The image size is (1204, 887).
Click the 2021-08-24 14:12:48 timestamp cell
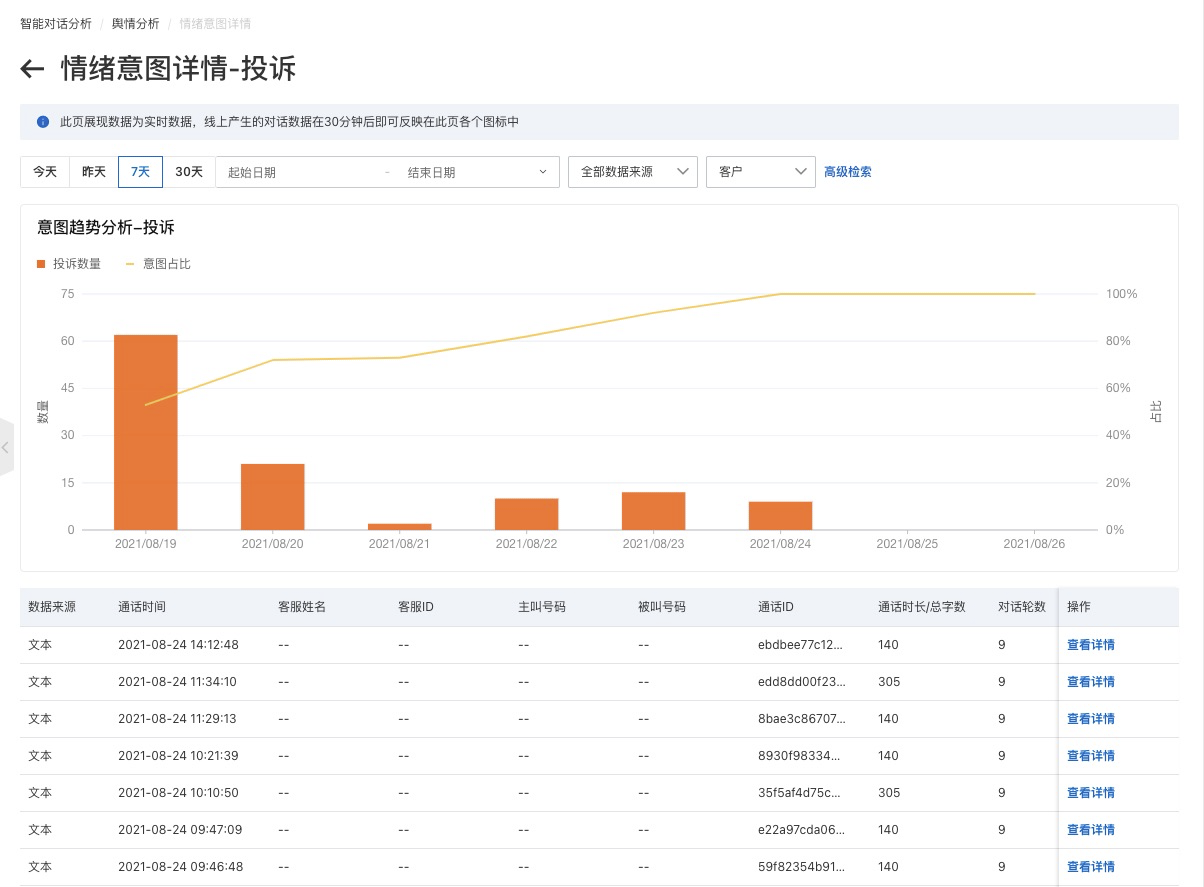pos(178,645)
